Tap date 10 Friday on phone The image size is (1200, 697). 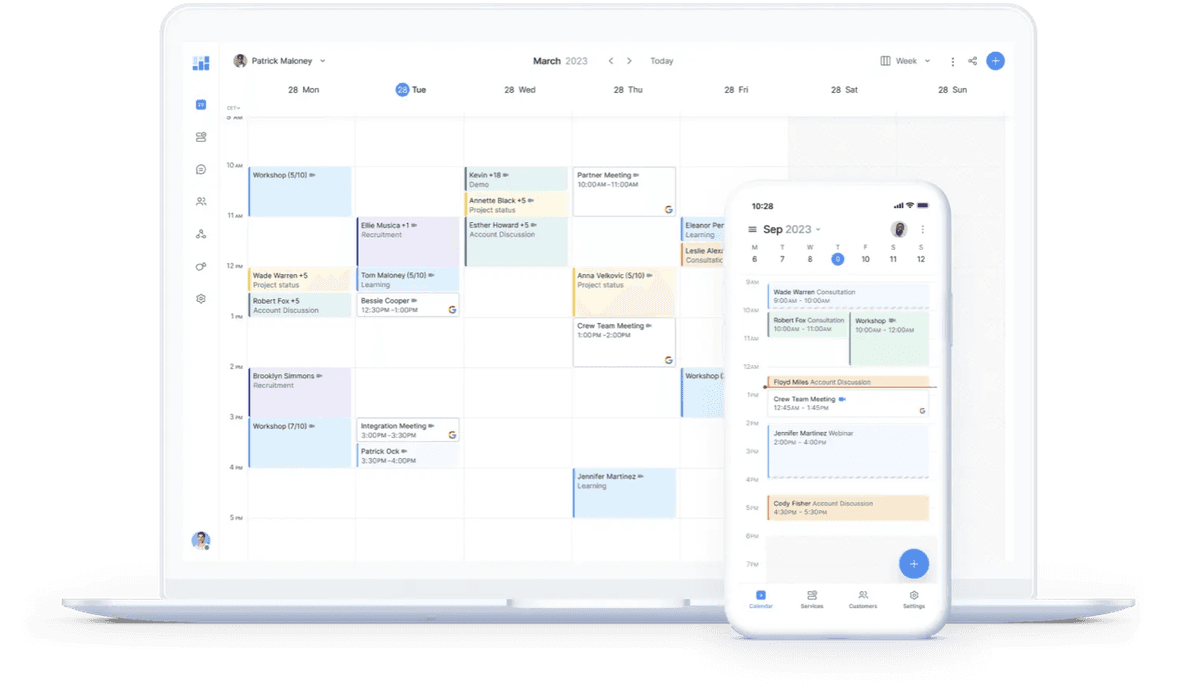866,259
